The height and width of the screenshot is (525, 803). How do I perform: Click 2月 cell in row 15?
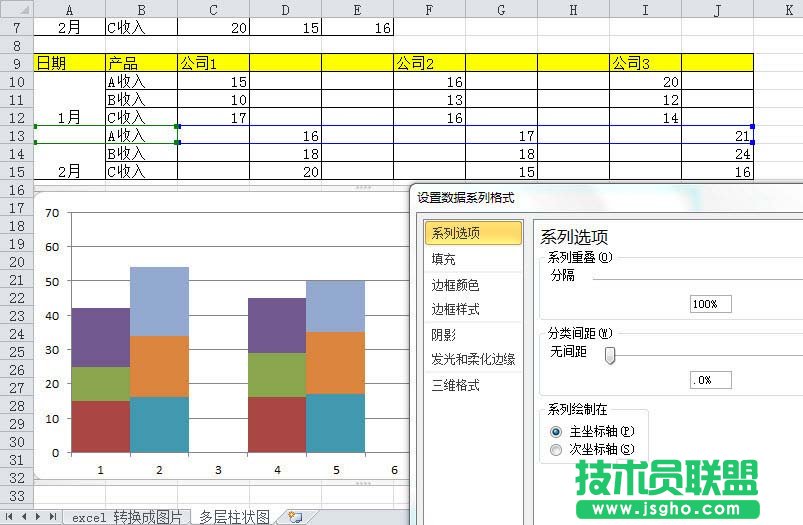(70, 171)
